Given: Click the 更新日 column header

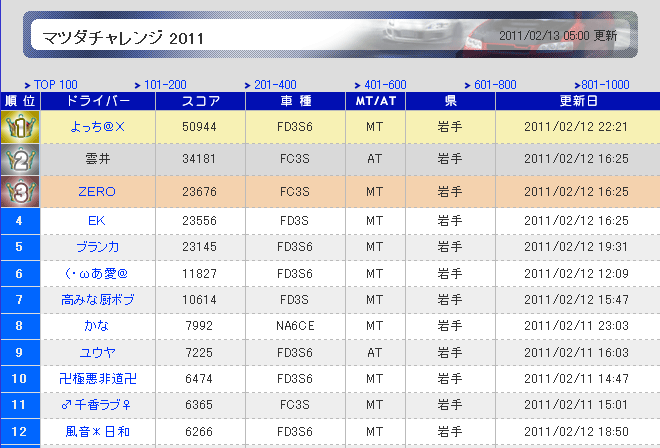Looking at the screenshot, I should 578,101.
